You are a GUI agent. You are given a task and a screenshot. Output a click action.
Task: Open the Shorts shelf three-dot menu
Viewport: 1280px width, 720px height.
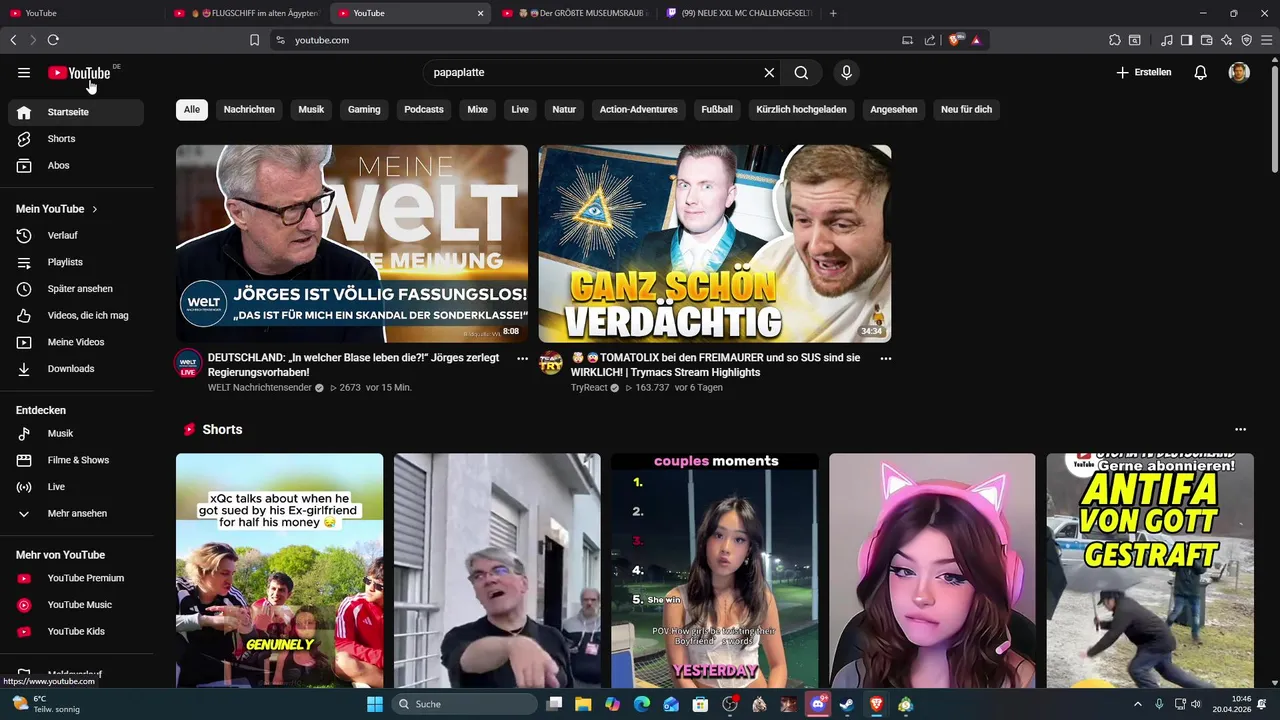point(1240,429)
